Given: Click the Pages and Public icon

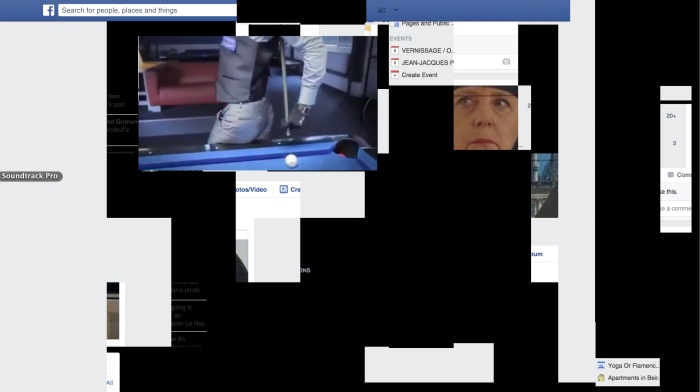Looking at the screenshot, I should [x=395, y=24].
